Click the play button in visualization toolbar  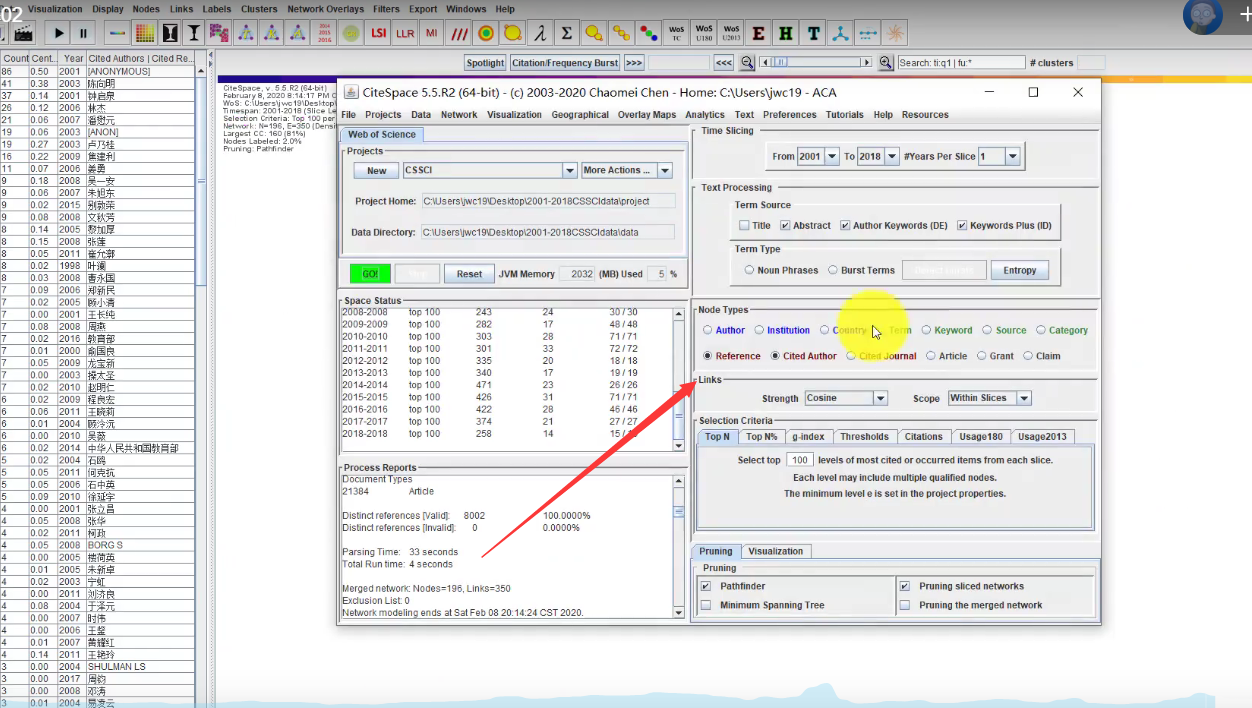pyautogui.click(x=59, y=33)
